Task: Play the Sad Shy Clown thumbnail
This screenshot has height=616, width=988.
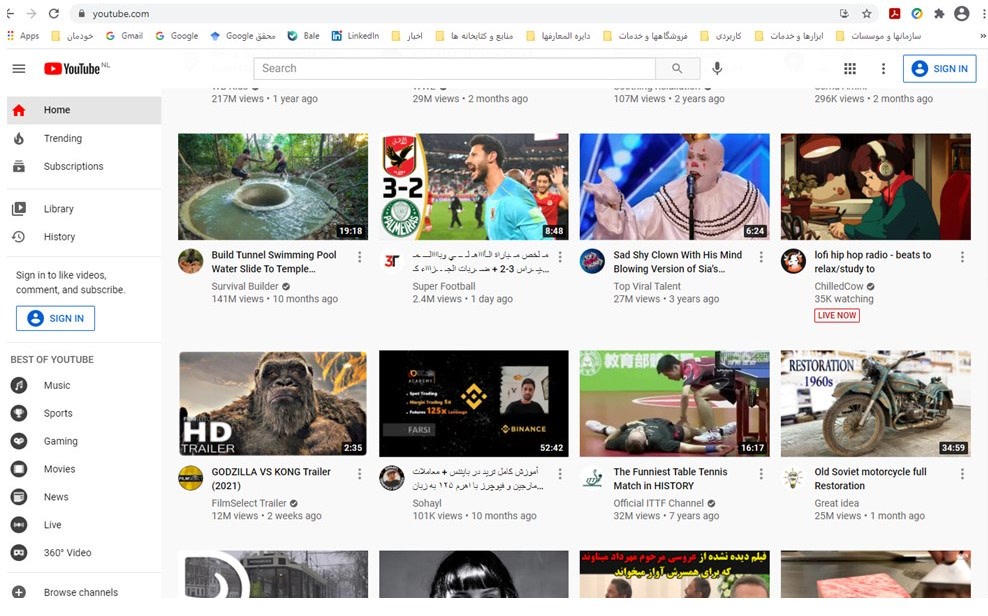Action: click(x=674, y=186)
